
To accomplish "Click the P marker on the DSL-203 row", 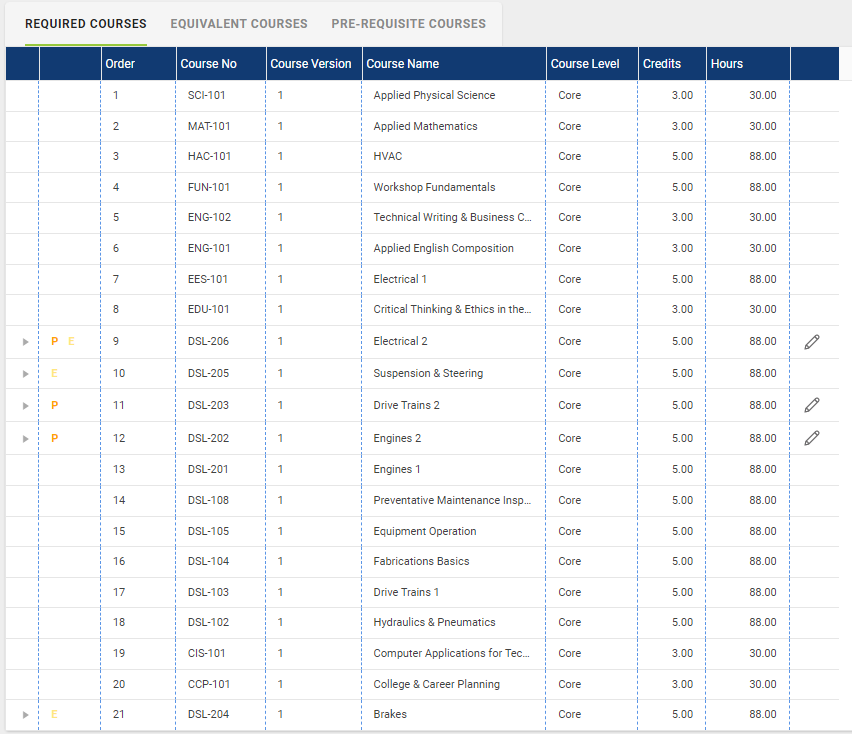I will [x=54, y=405].
